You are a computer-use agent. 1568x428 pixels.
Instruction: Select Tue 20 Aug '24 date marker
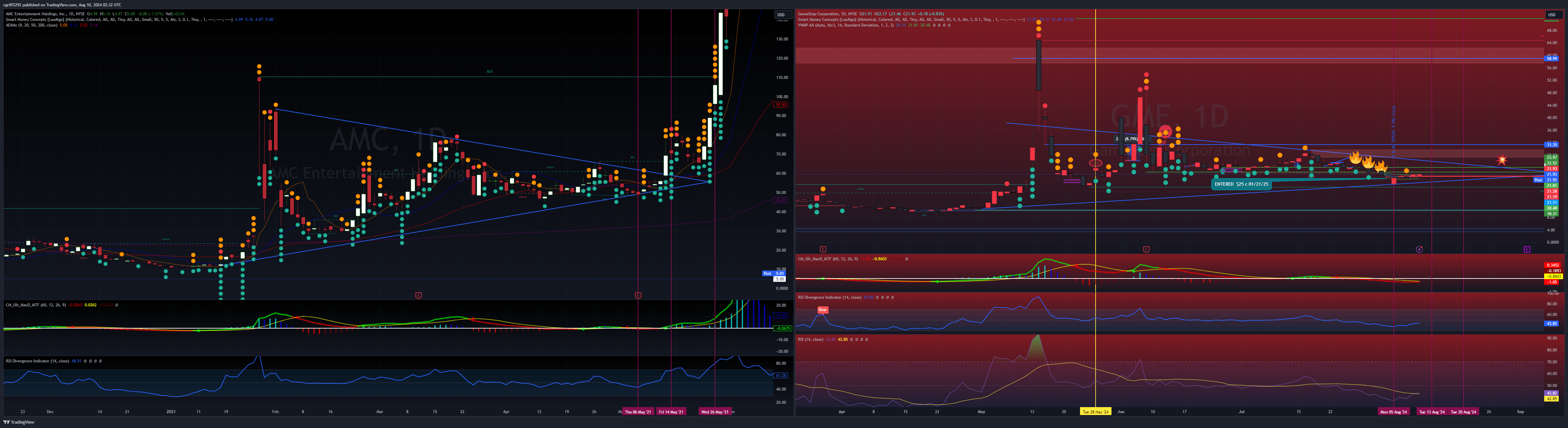(x=1463, y=411)
